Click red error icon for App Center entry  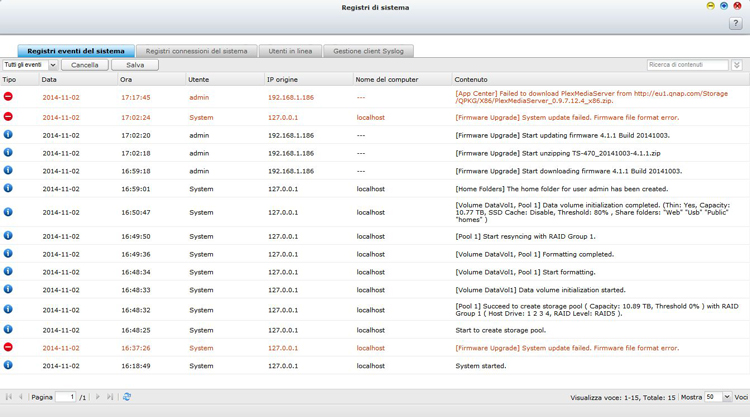pyautogui.click(x=8, y=97)
